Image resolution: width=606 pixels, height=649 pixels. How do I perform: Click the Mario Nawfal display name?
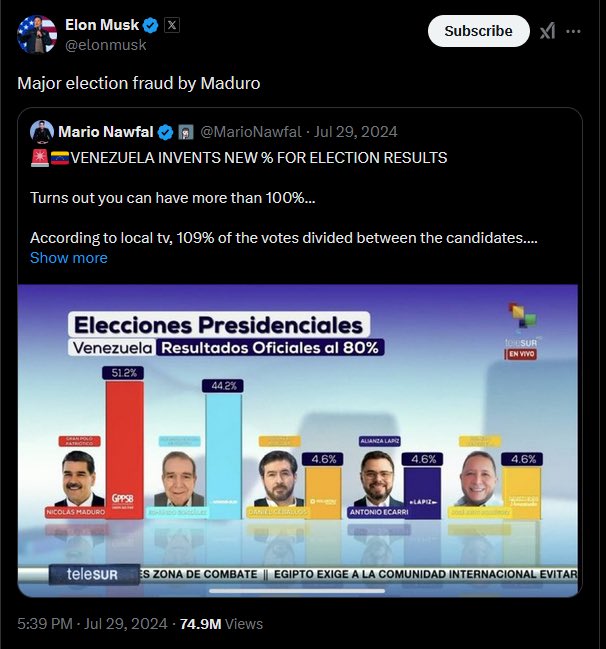point(106,132)
